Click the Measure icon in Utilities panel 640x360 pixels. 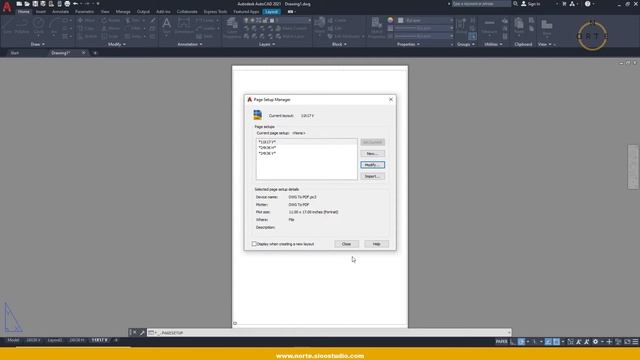(x=489, y=25)
